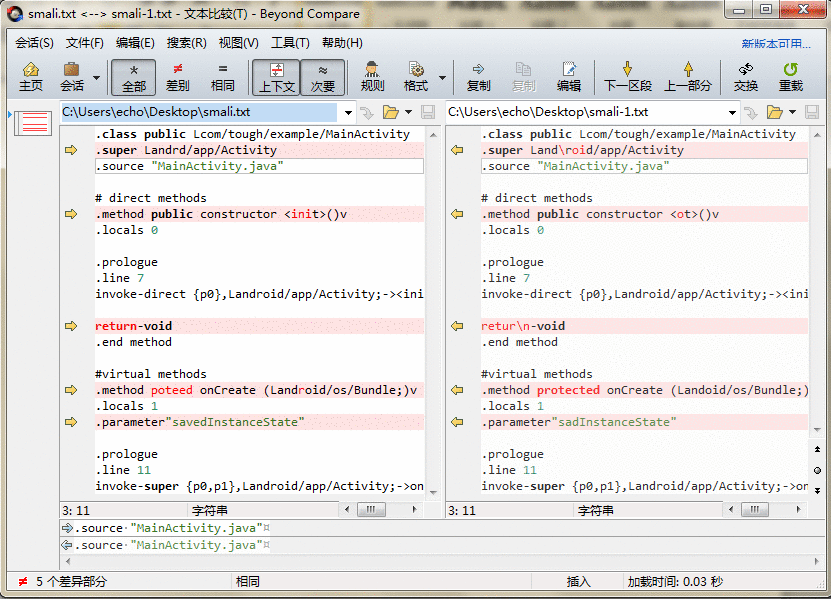Click the 新版本可用 update link

tap(776, 44)
